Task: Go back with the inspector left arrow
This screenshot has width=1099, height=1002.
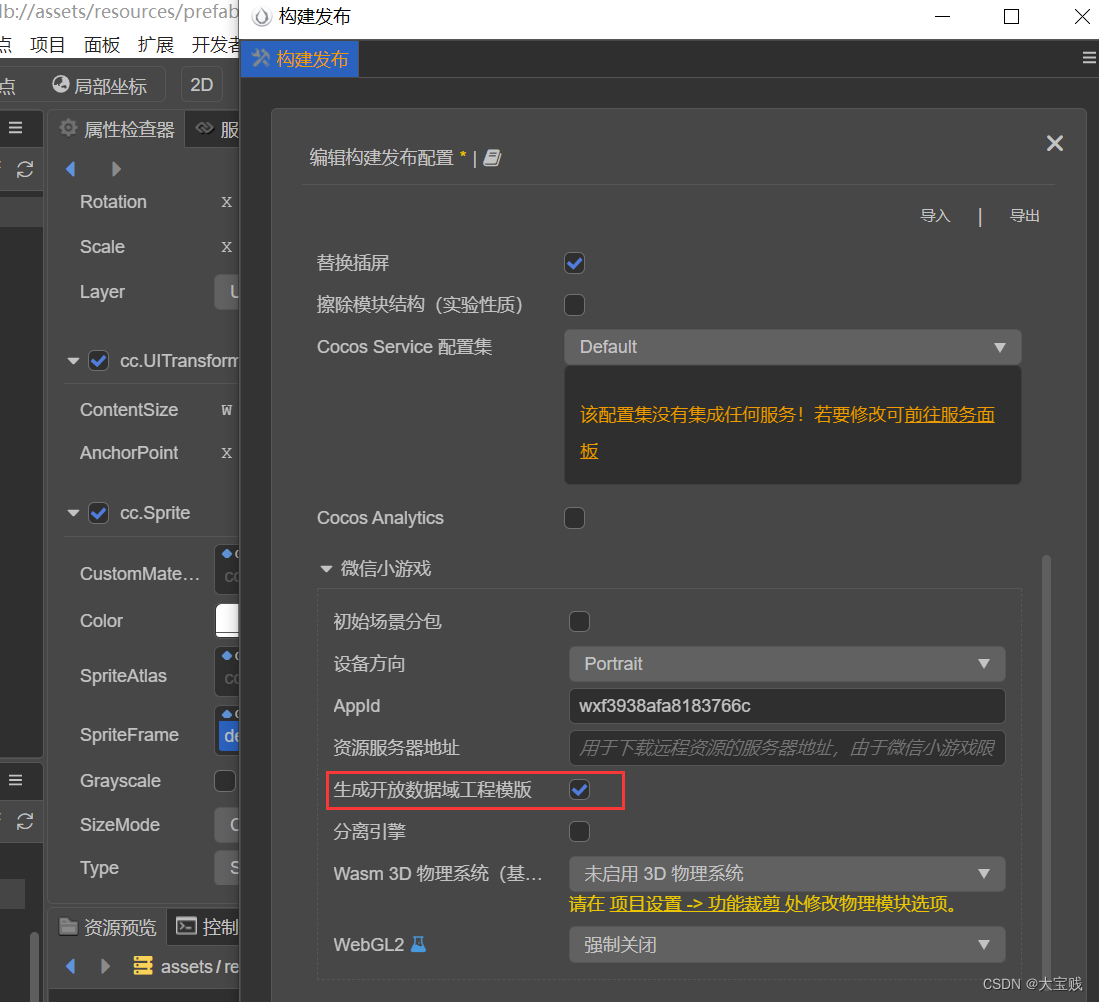Action: (x=70, y=169)
